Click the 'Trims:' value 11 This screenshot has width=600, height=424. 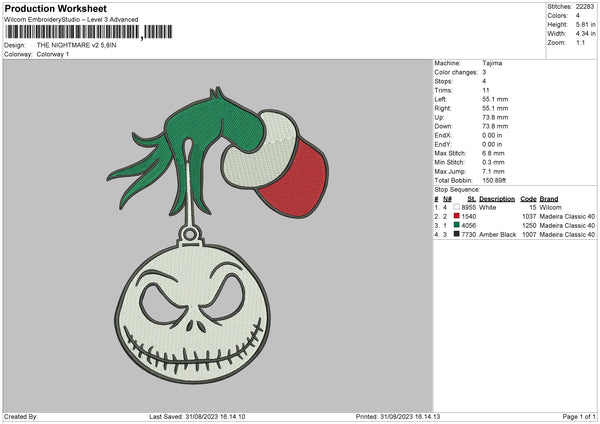(x=486, y=90)
